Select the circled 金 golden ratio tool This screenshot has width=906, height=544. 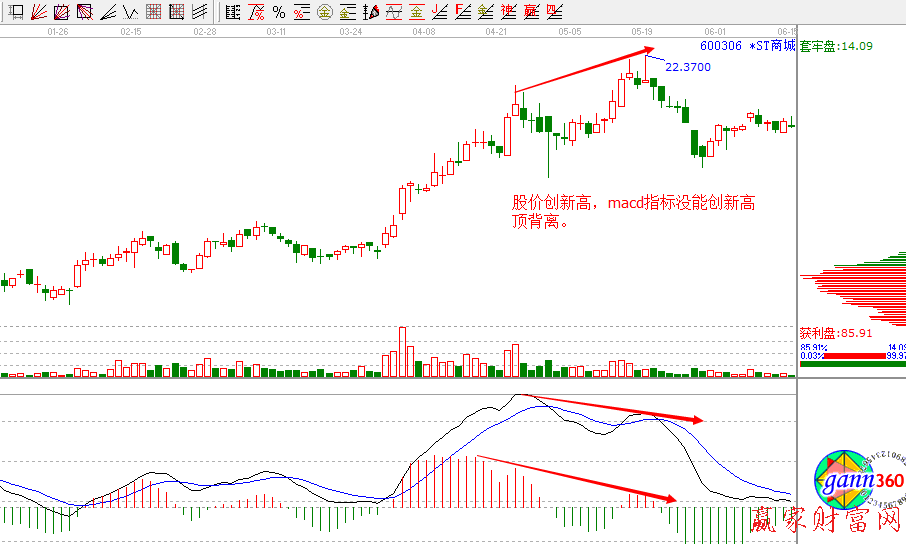point(325,12)
